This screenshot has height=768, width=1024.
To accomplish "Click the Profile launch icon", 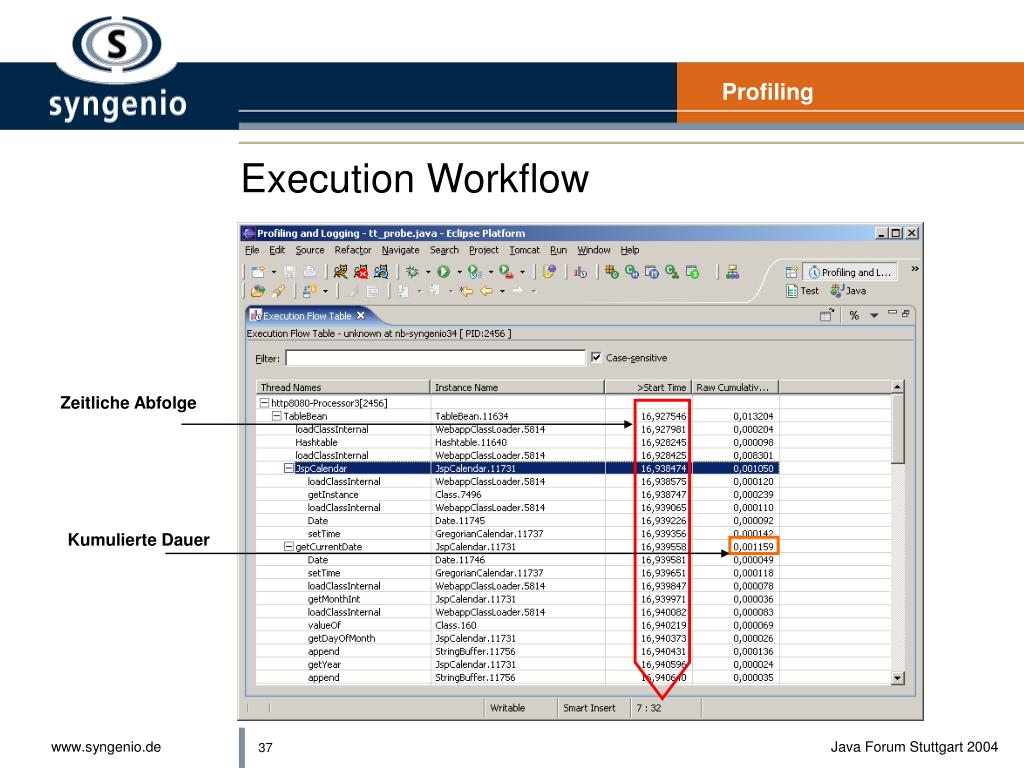I will pyautogui.click(x=474, y=272).
